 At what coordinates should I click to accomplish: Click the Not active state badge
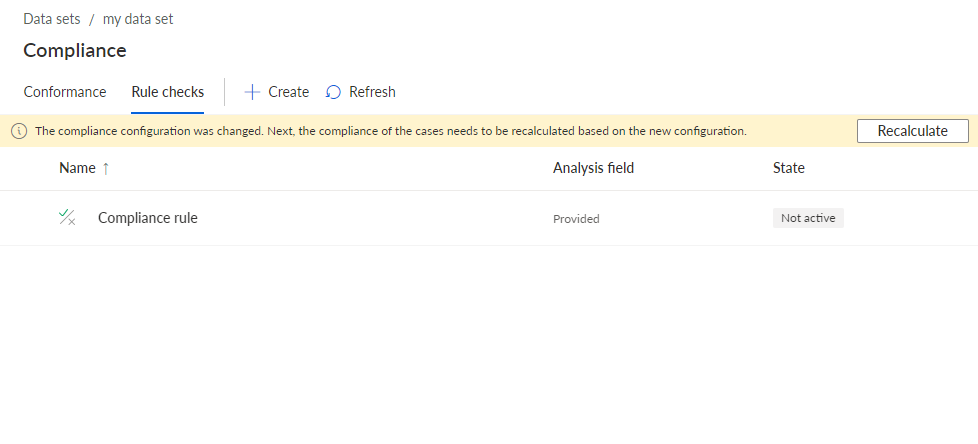pos(808,218)
